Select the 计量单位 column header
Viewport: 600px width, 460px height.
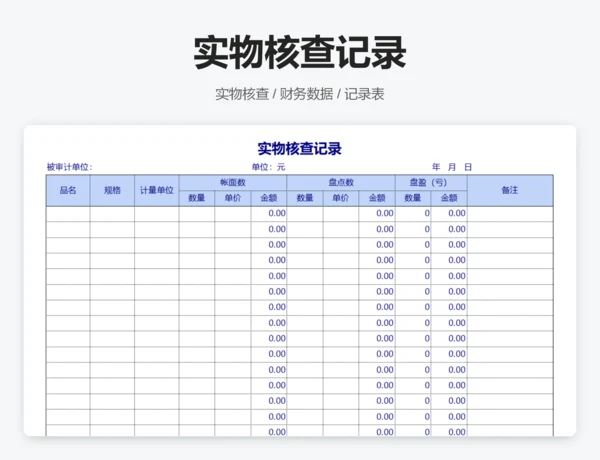coord(157,191)
